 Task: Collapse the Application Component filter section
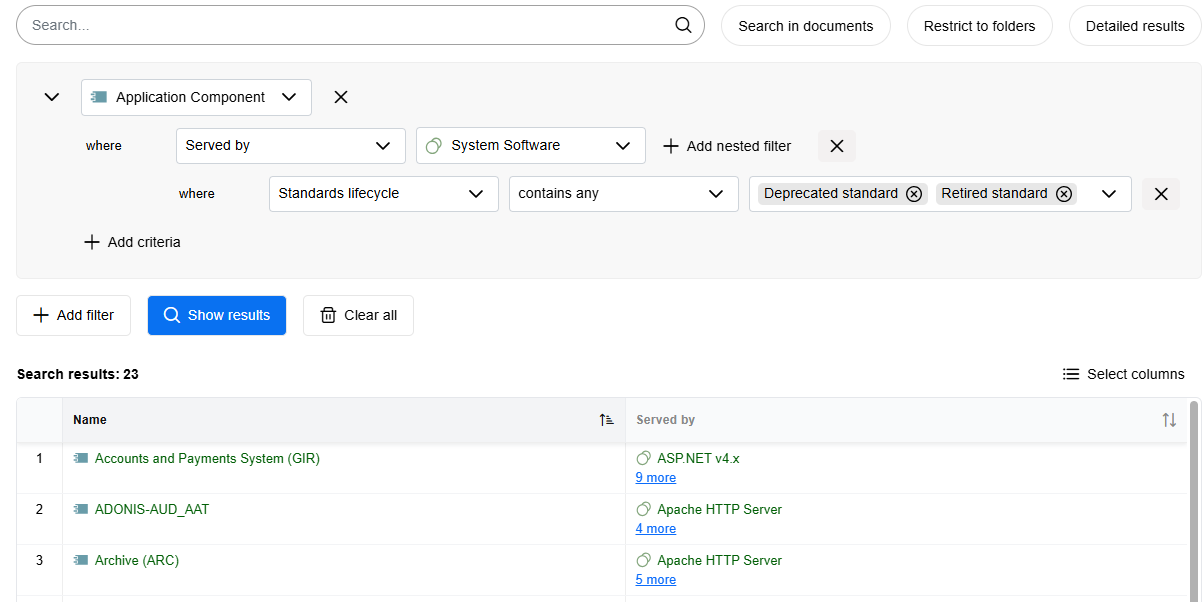(51, 96)
